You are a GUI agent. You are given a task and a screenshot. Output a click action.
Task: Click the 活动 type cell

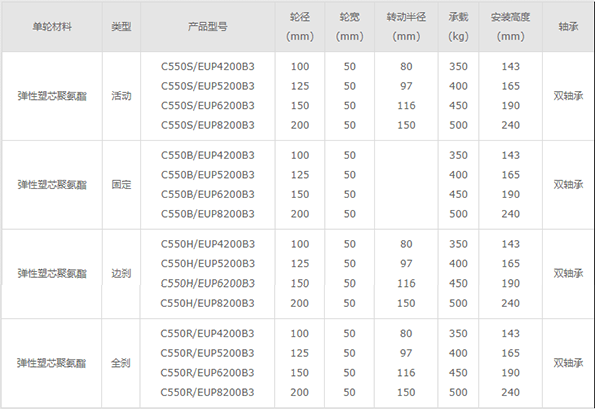[121, 96]
